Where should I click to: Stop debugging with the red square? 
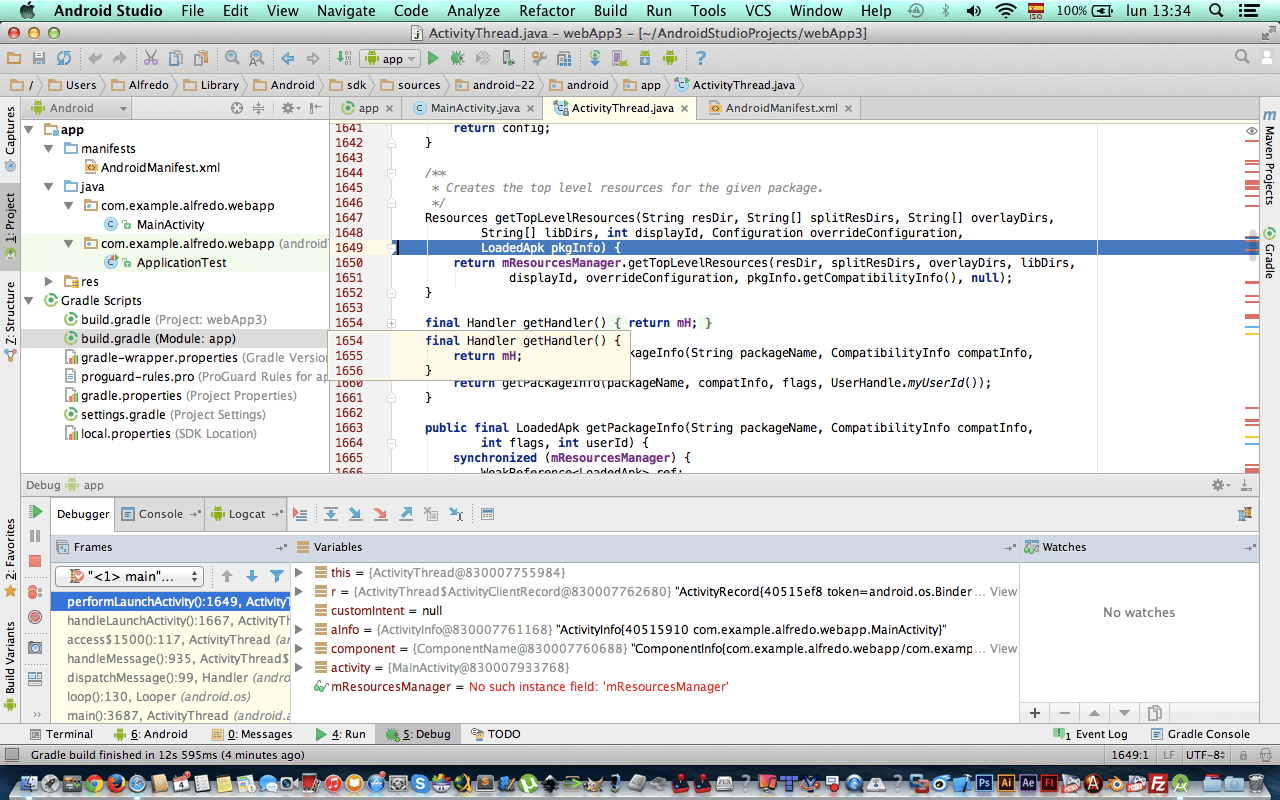[x=35, y=562]
